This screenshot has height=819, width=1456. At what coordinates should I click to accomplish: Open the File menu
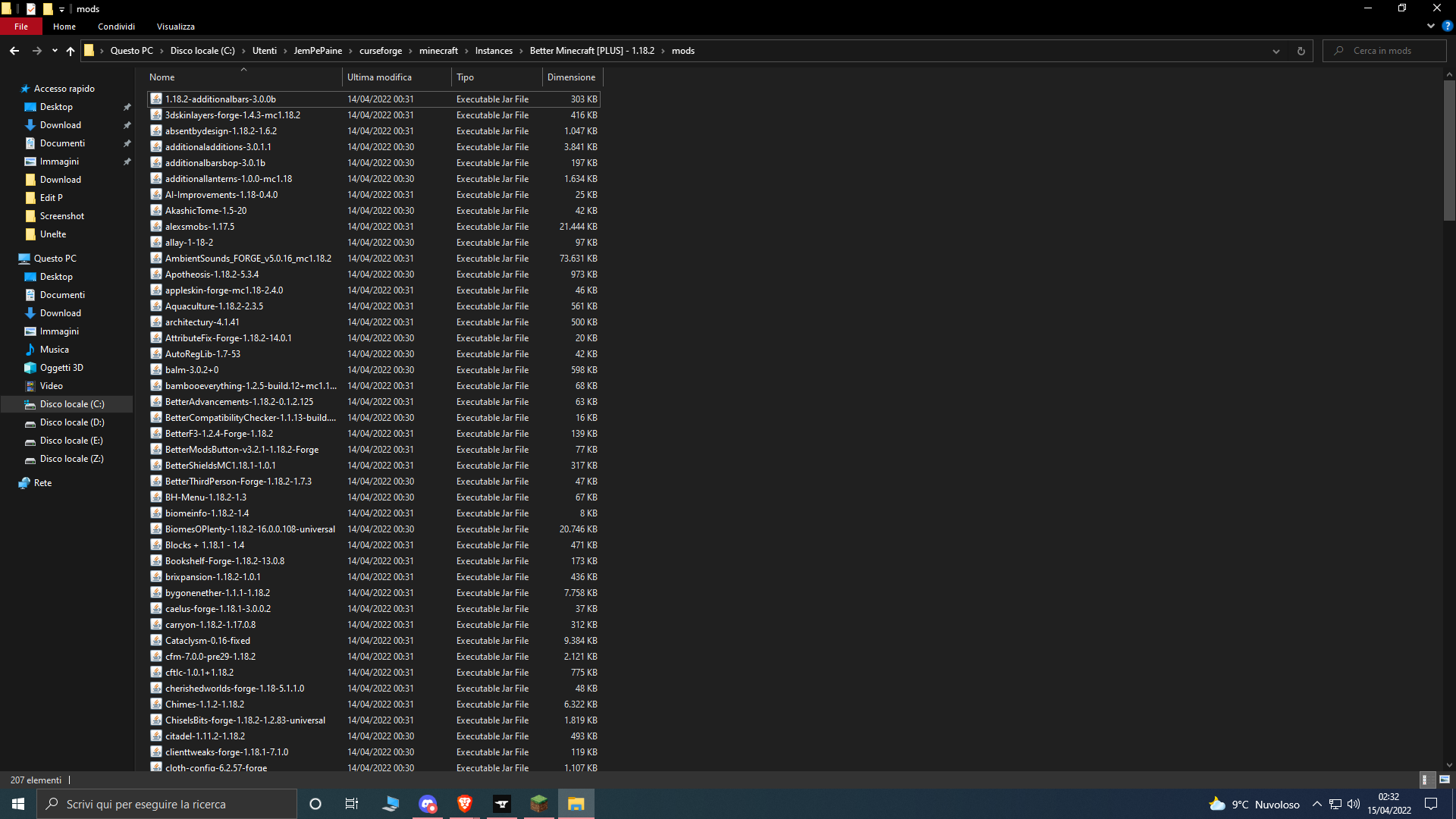coord(20,26)
